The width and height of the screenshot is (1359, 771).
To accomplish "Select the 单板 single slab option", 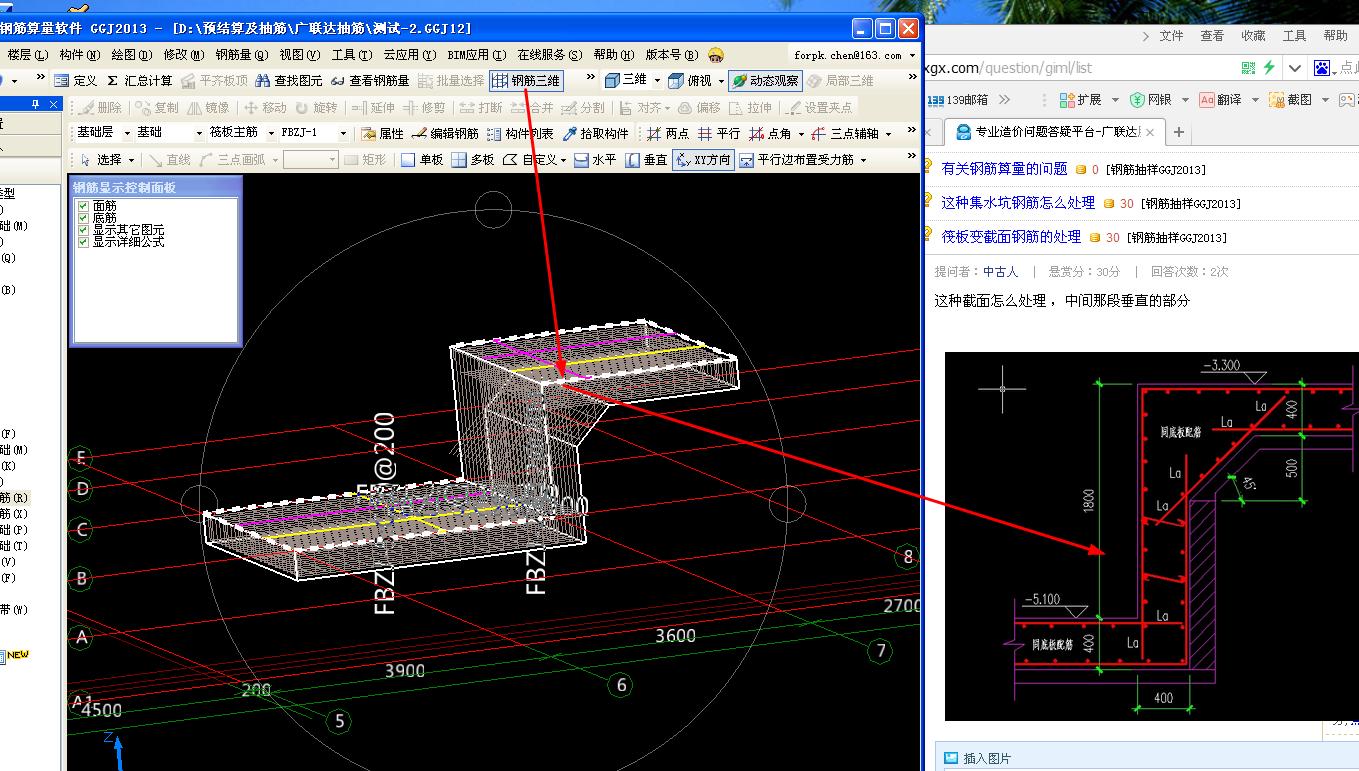I will 422,159.
